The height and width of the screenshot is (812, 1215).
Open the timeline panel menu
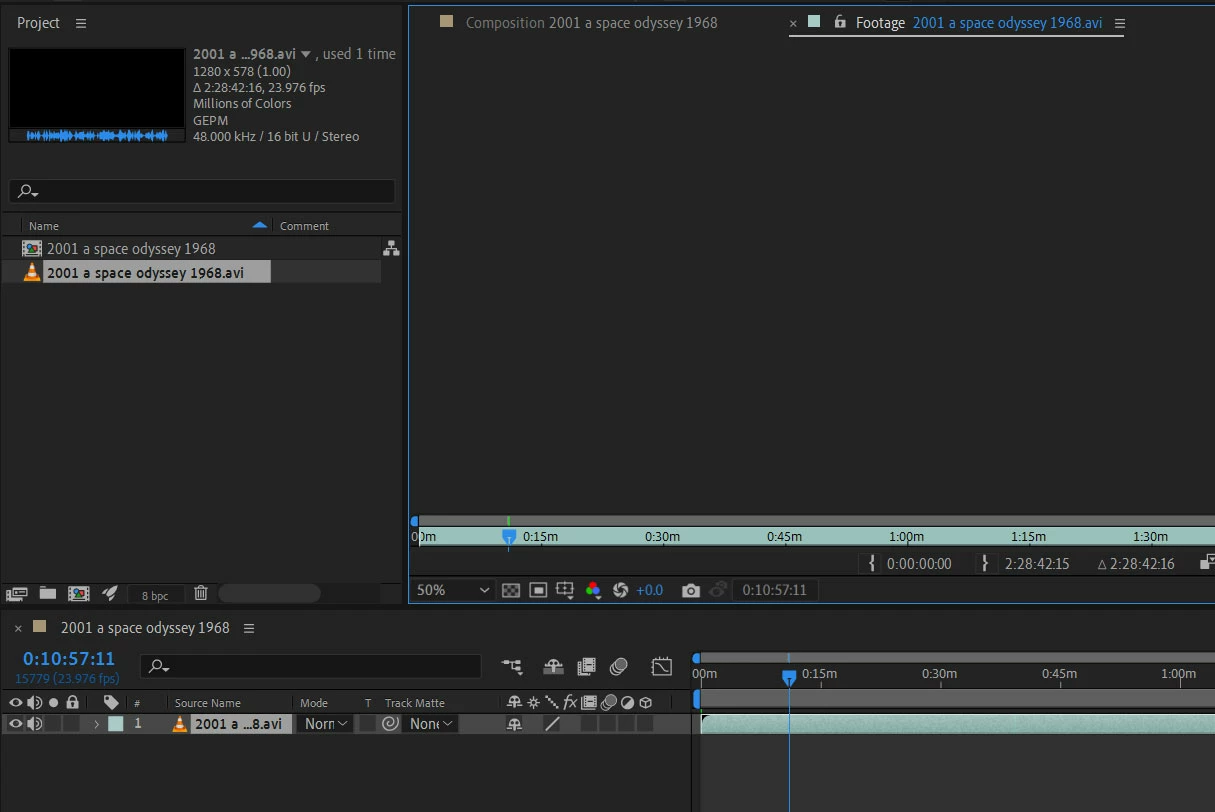(249, 629)
